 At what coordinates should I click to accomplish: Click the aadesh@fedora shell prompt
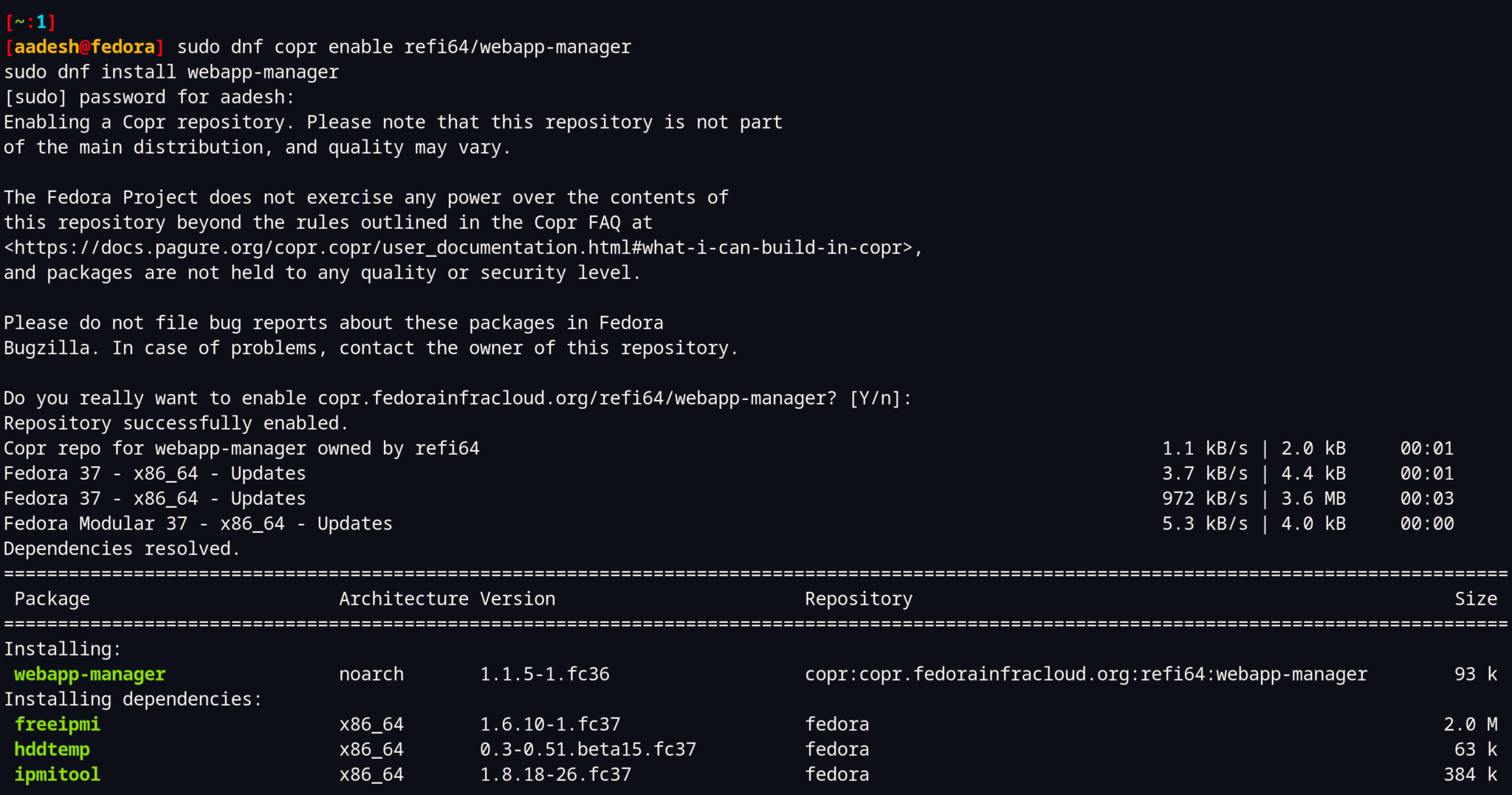click(83, 47)
